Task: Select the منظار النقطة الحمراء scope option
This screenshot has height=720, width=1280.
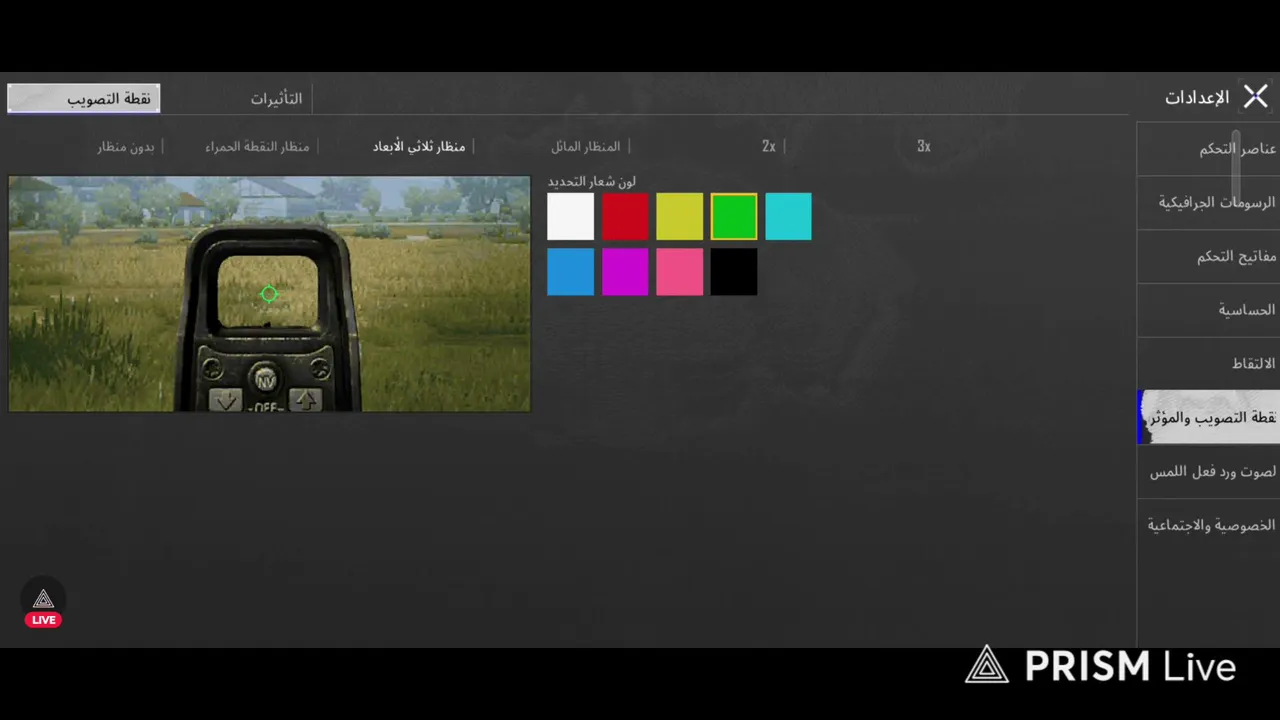Action: (x=257, y=146)
